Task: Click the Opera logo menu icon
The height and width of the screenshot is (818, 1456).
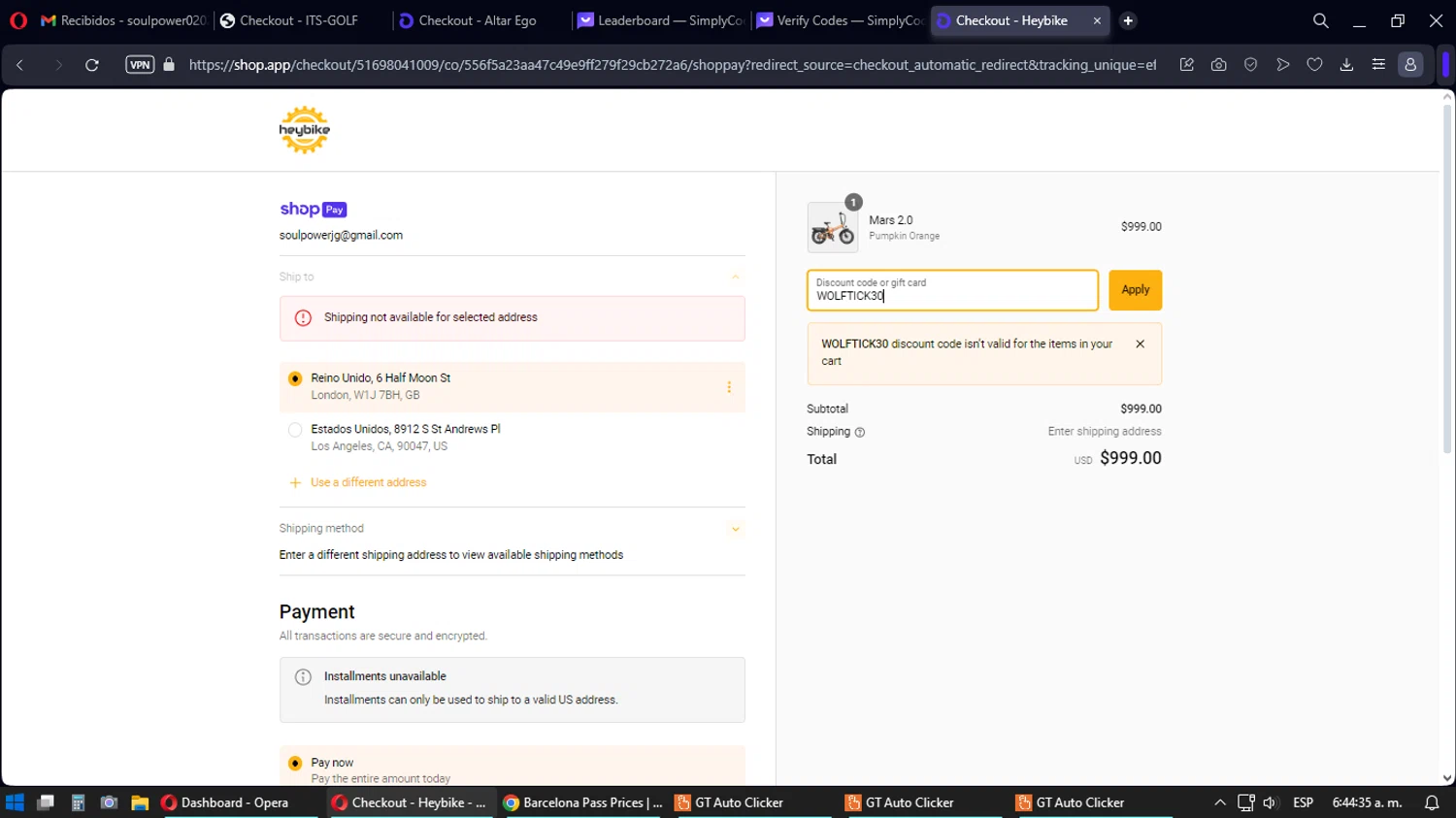Action: point(18,20)
